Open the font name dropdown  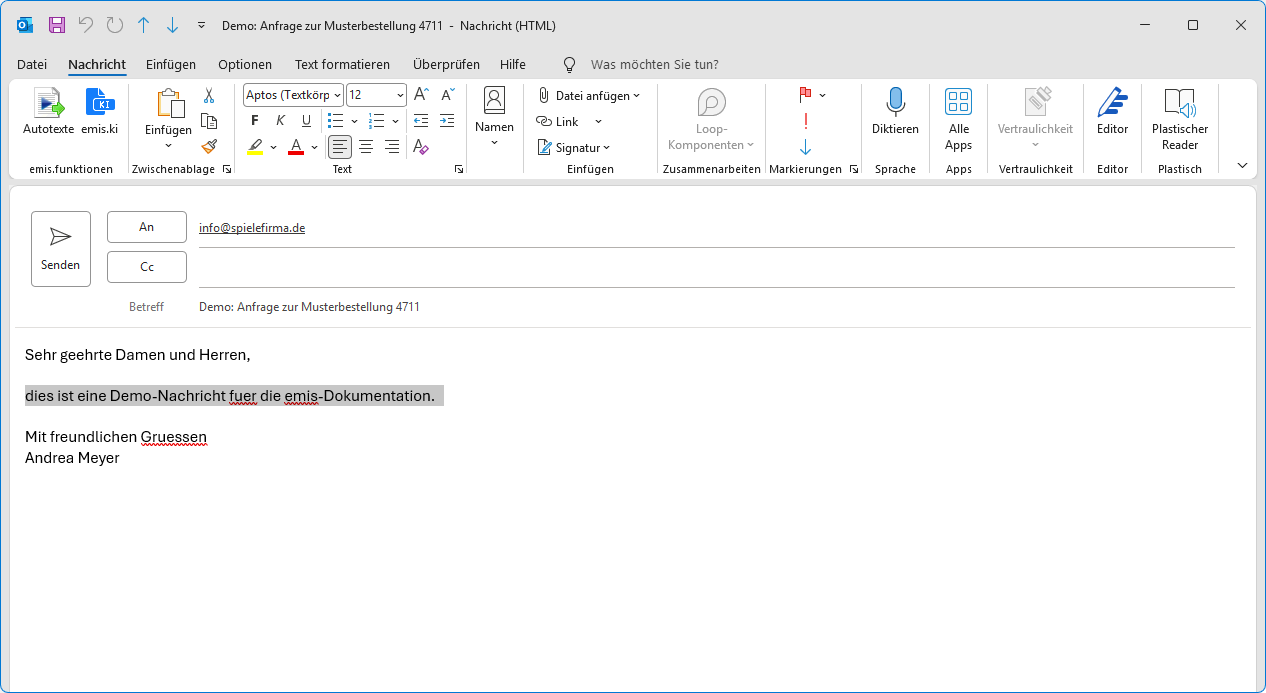point(337,95)
